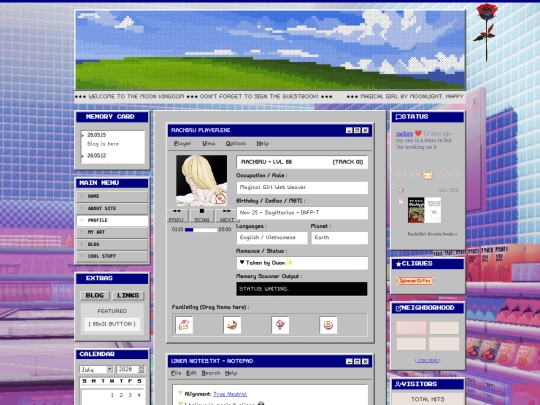
Task: Click calendar day 3
Action: [130, 395]
